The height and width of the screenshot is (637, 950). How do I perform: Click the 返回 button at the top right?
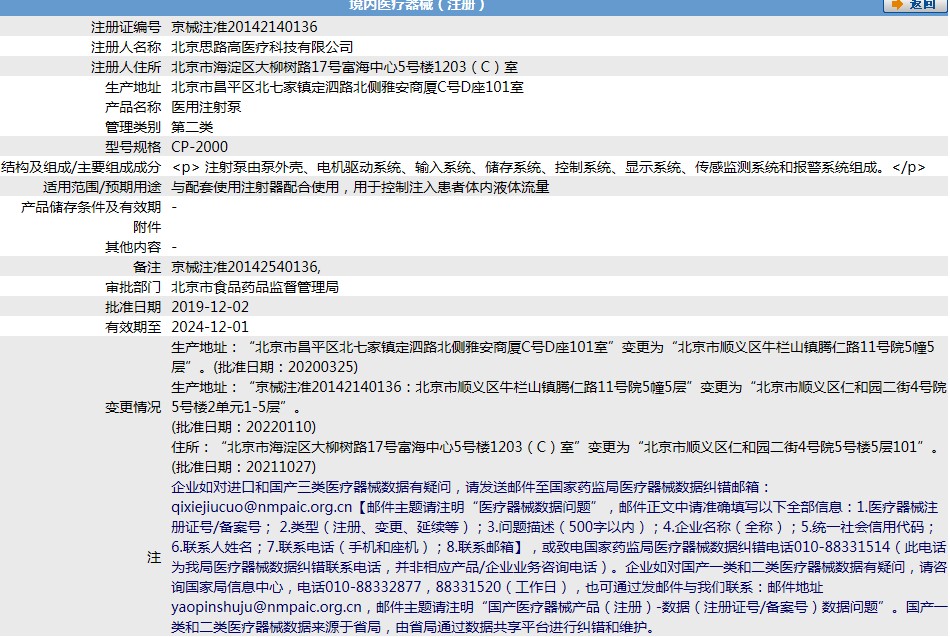coord(915,5)
